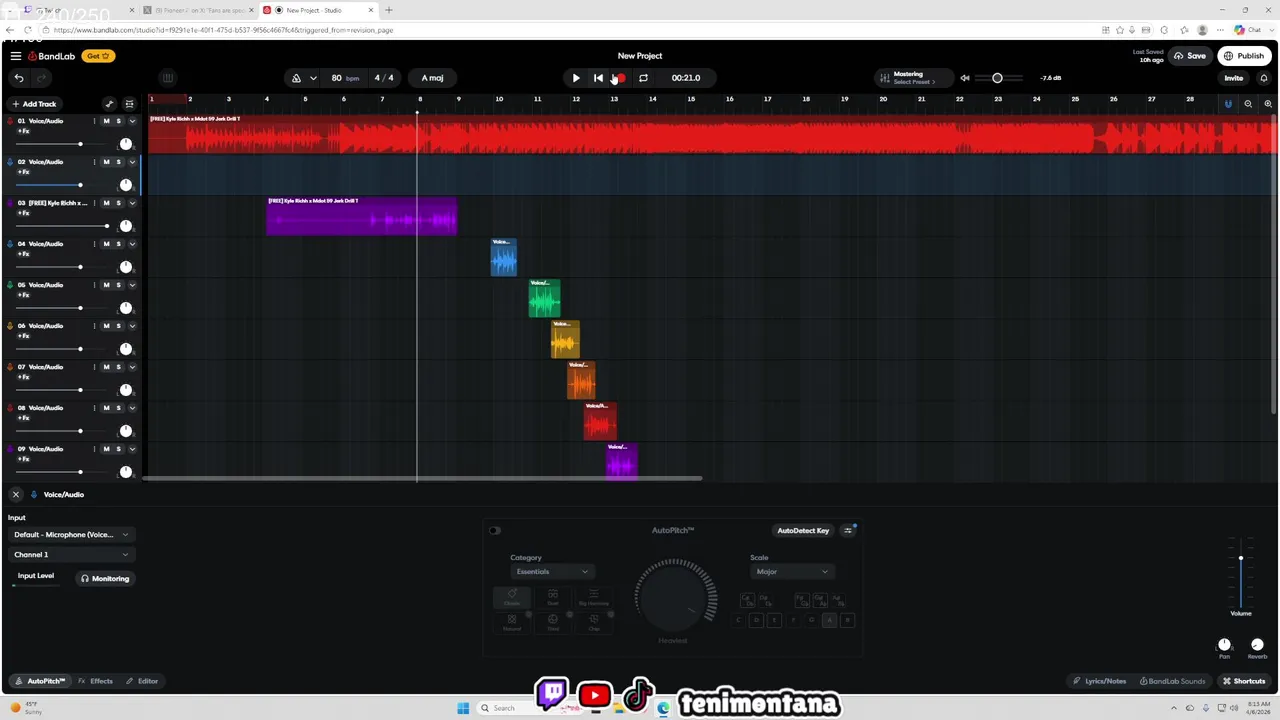Toggle the metronome icon
Screen dimensions: 1280x720
pos(296,78)
